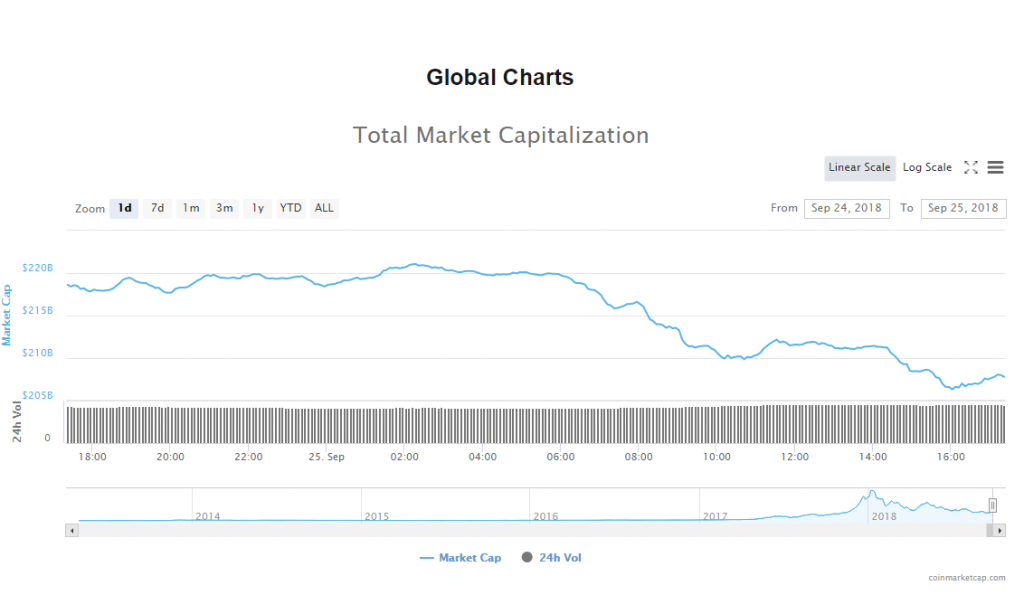Set zoom to 1y range

[x=258, y=208]
